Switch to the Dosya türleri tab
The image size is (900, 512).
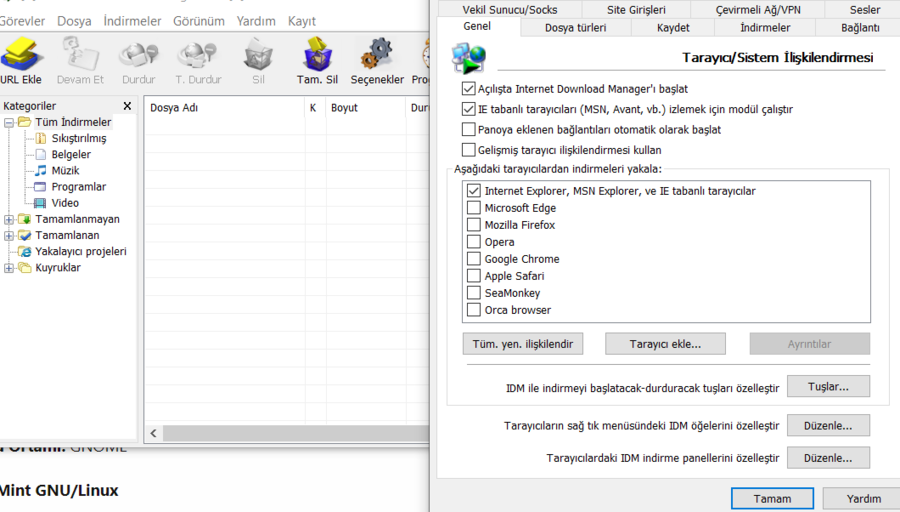[575, 28]
